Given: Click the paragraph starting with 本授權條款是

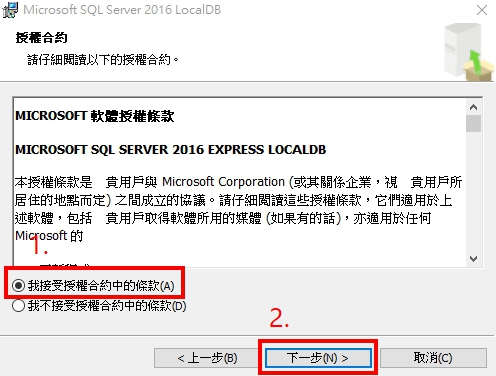Looking at the screenshot, I should [238, 209].
